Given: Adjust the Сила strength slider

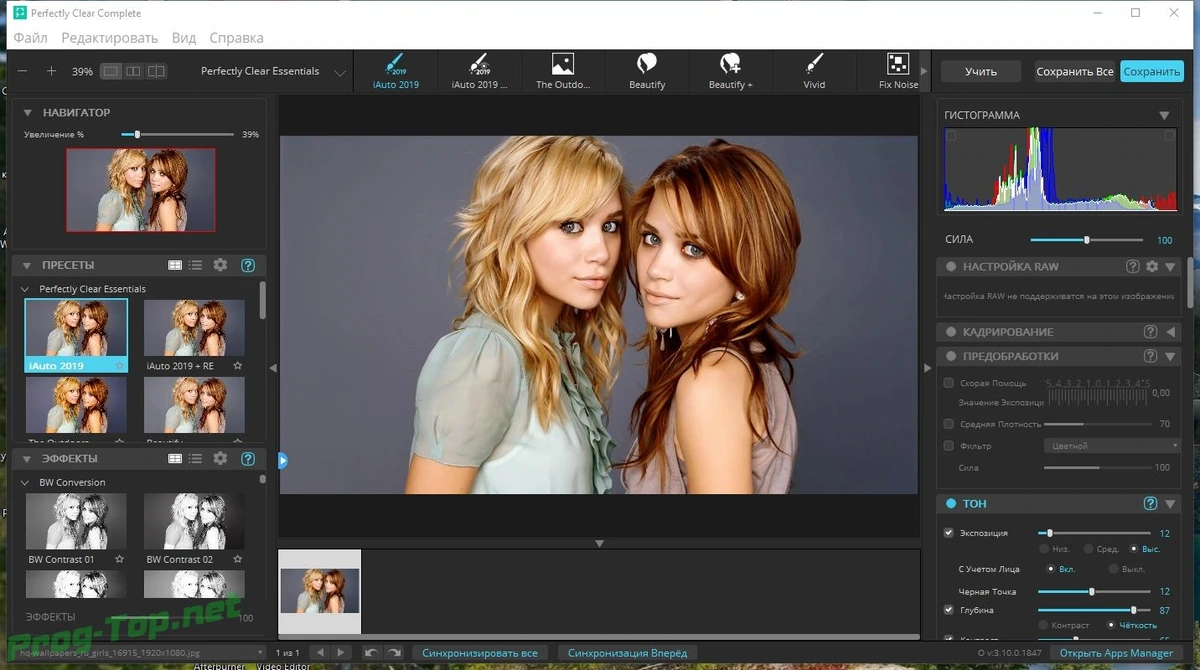Looking at the screenshot, I should [x=1087, y=240].
